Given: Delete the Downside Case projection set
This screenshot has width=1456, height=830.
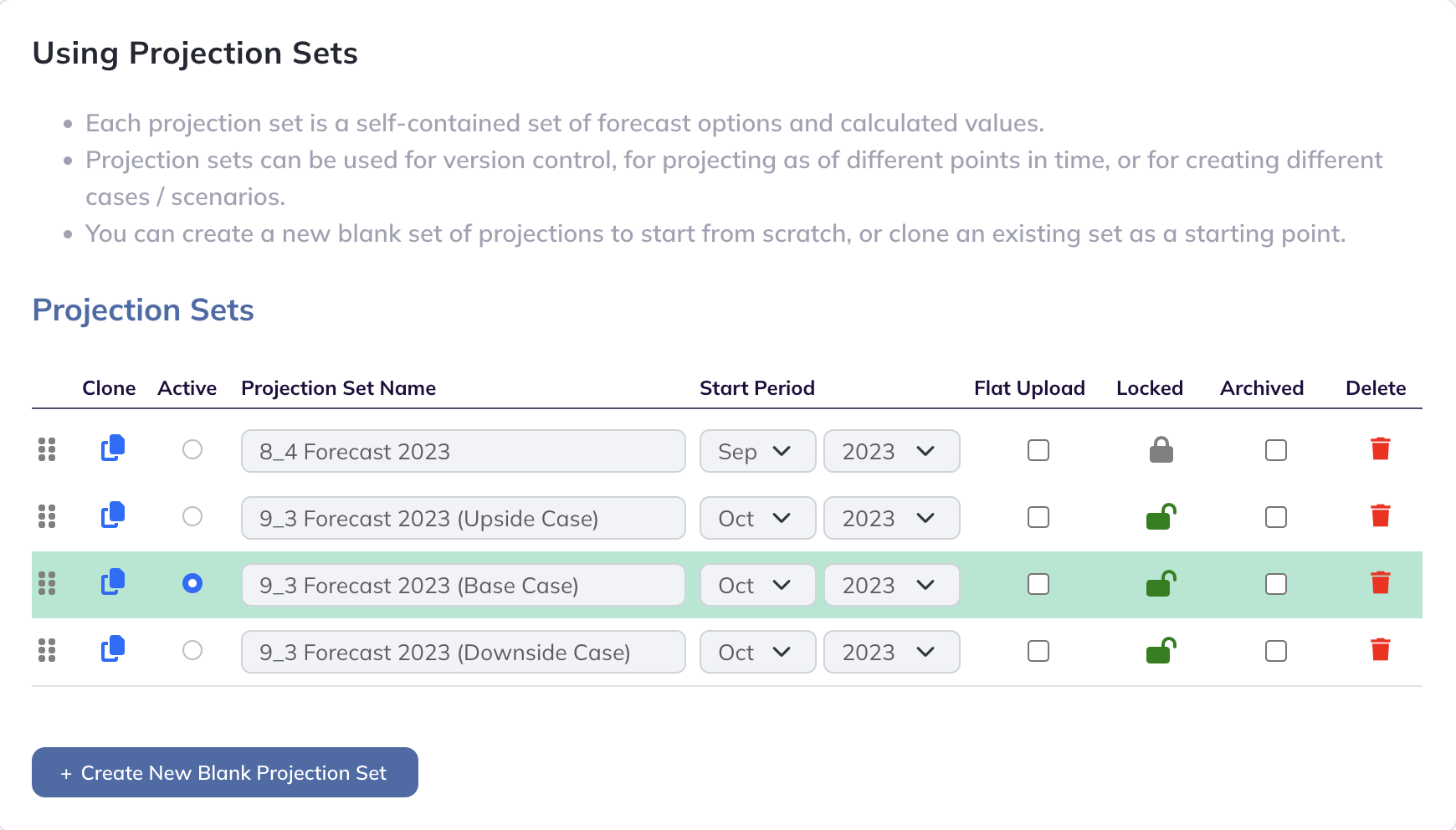Looking at the screenshot, I should click(x=1380, y=650).
